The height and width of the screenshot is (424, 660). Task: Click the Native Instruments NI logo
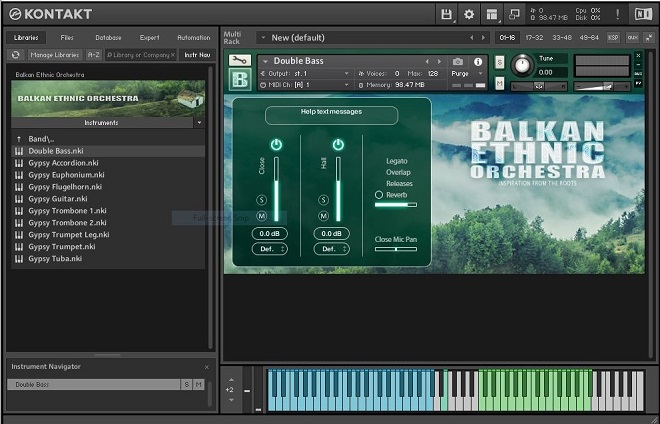(x=643, y=14)
